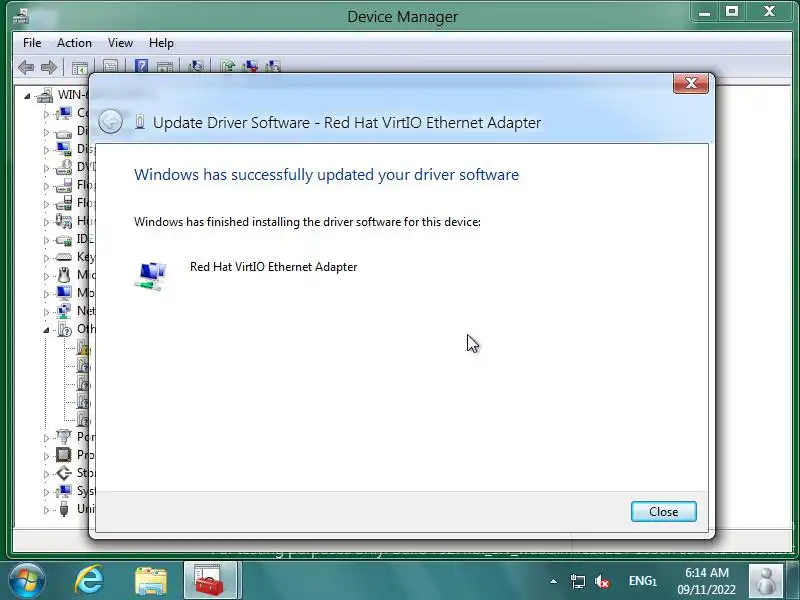Select the Keyboards category icon
Viewport: 800px width, 600px height.
click(64, 257)
